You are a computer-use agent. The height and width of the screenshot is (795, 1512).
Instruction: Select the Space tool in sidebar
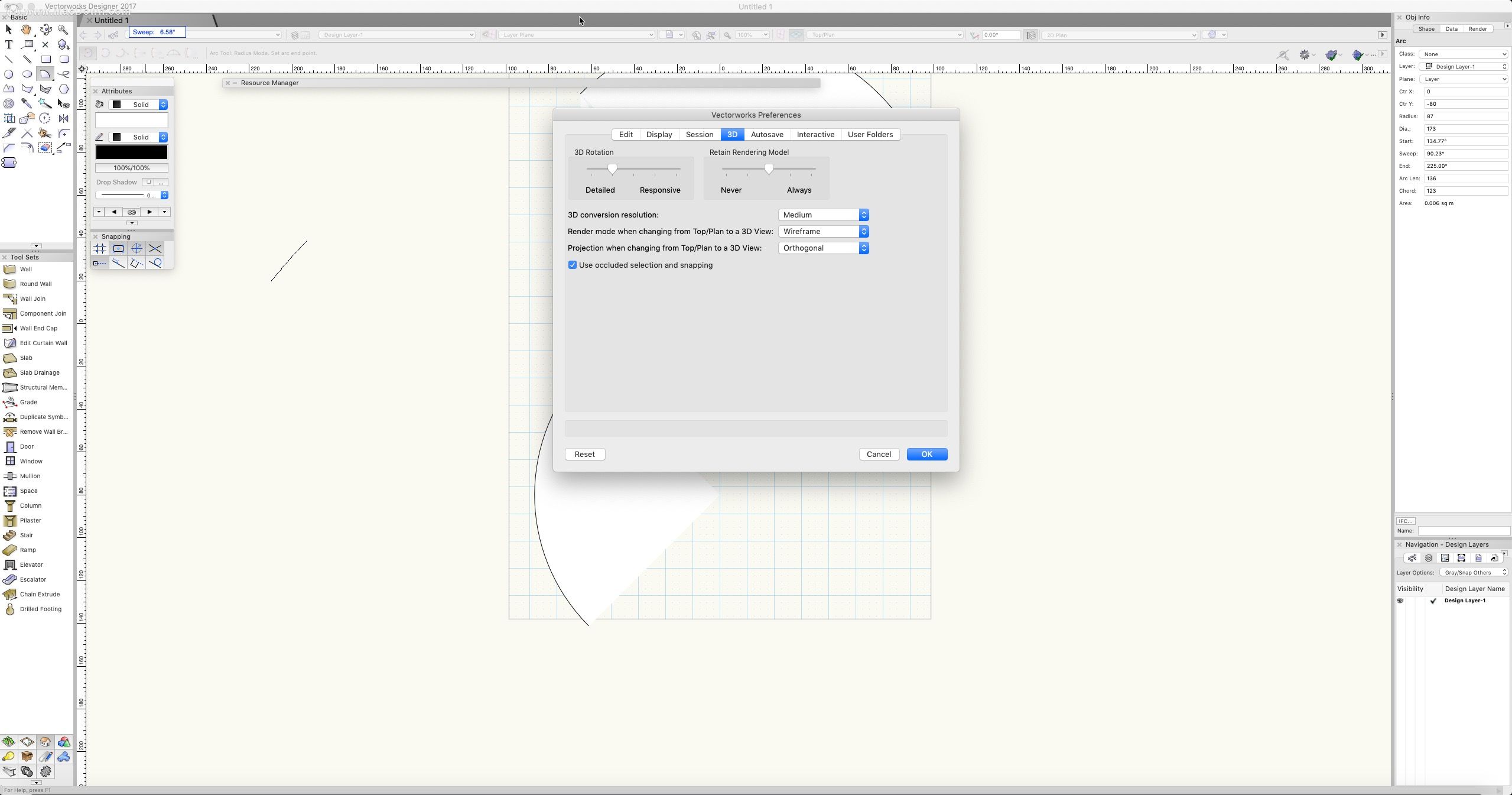point(28,490)
